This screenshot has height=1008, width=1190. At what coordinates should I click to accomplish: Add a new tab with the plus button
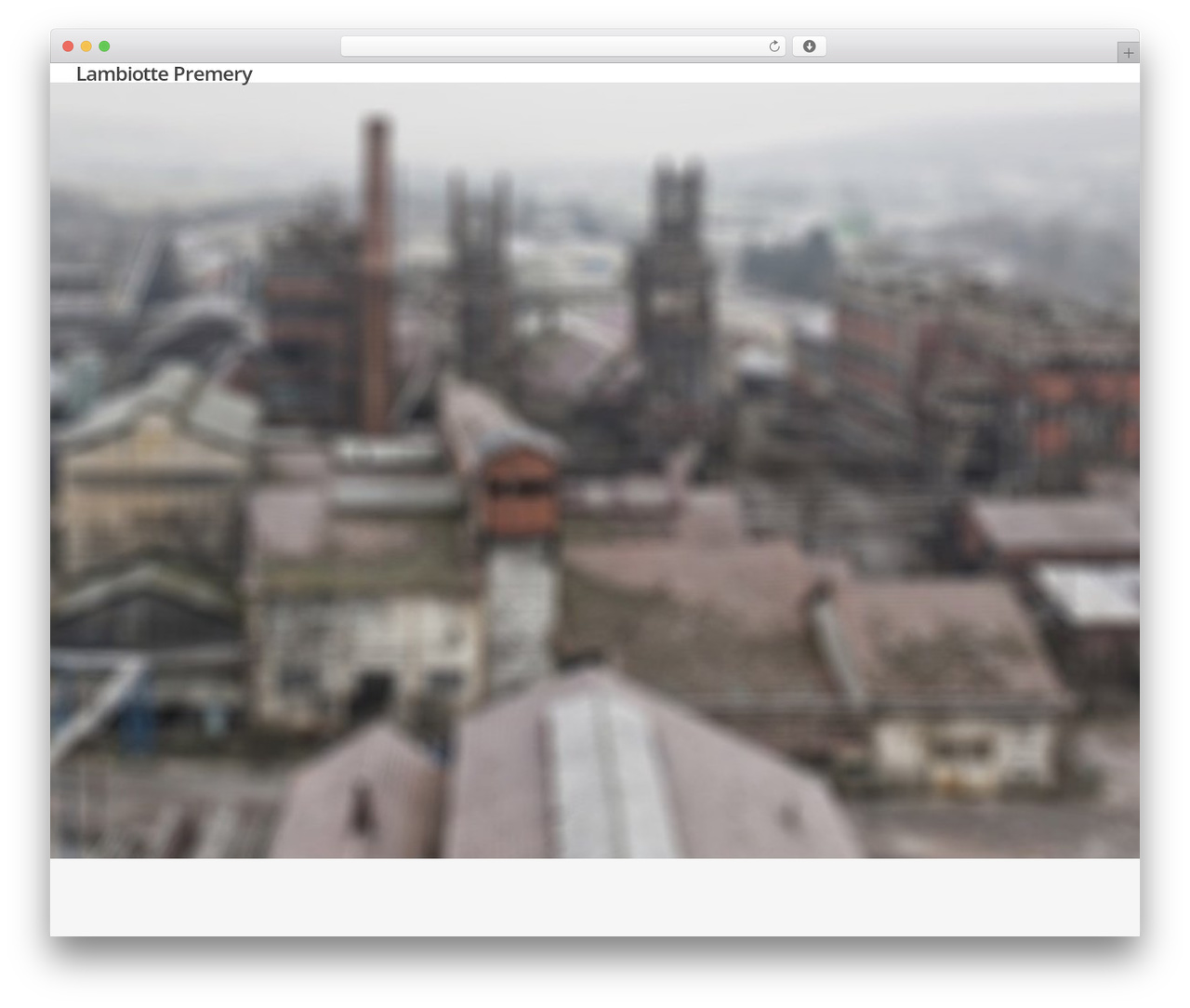(x=1128, y=53)
